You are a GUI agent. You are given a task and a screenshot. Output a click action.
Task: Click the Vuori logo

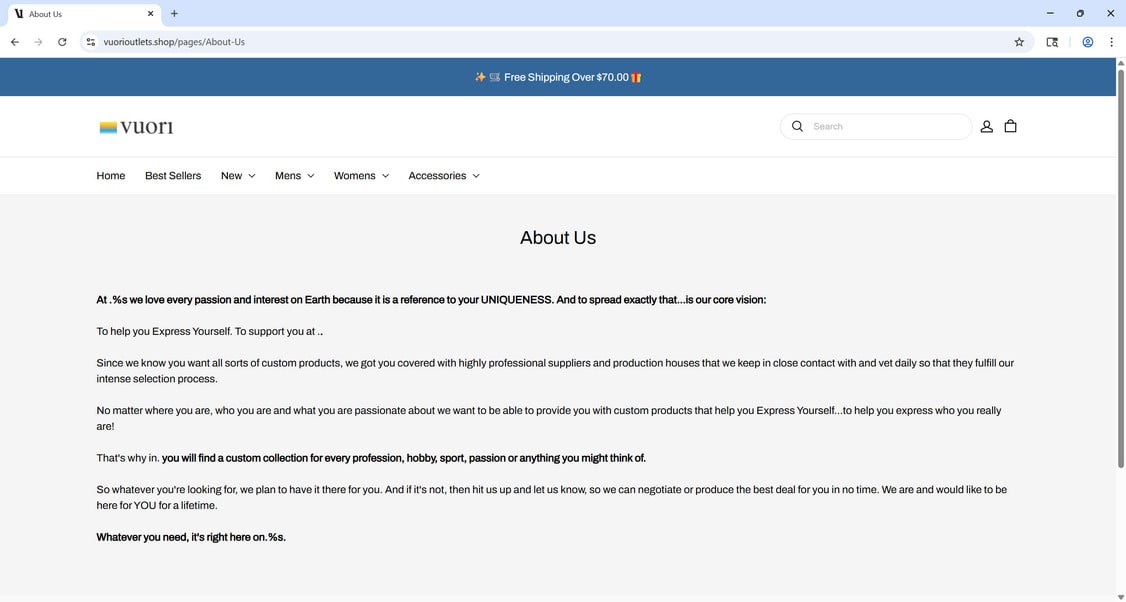(x=136, y=127)
